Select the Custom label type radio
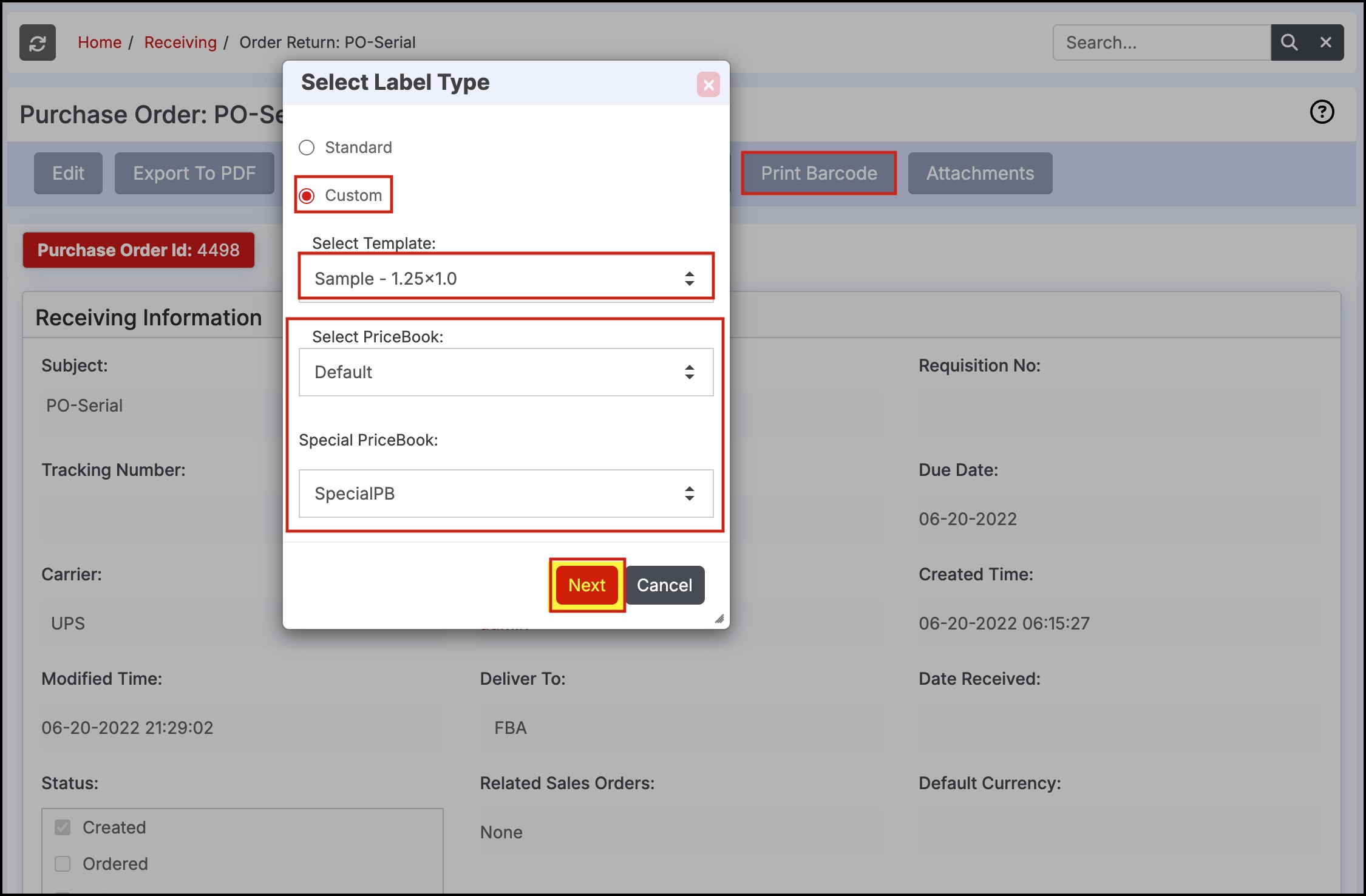 307,195
